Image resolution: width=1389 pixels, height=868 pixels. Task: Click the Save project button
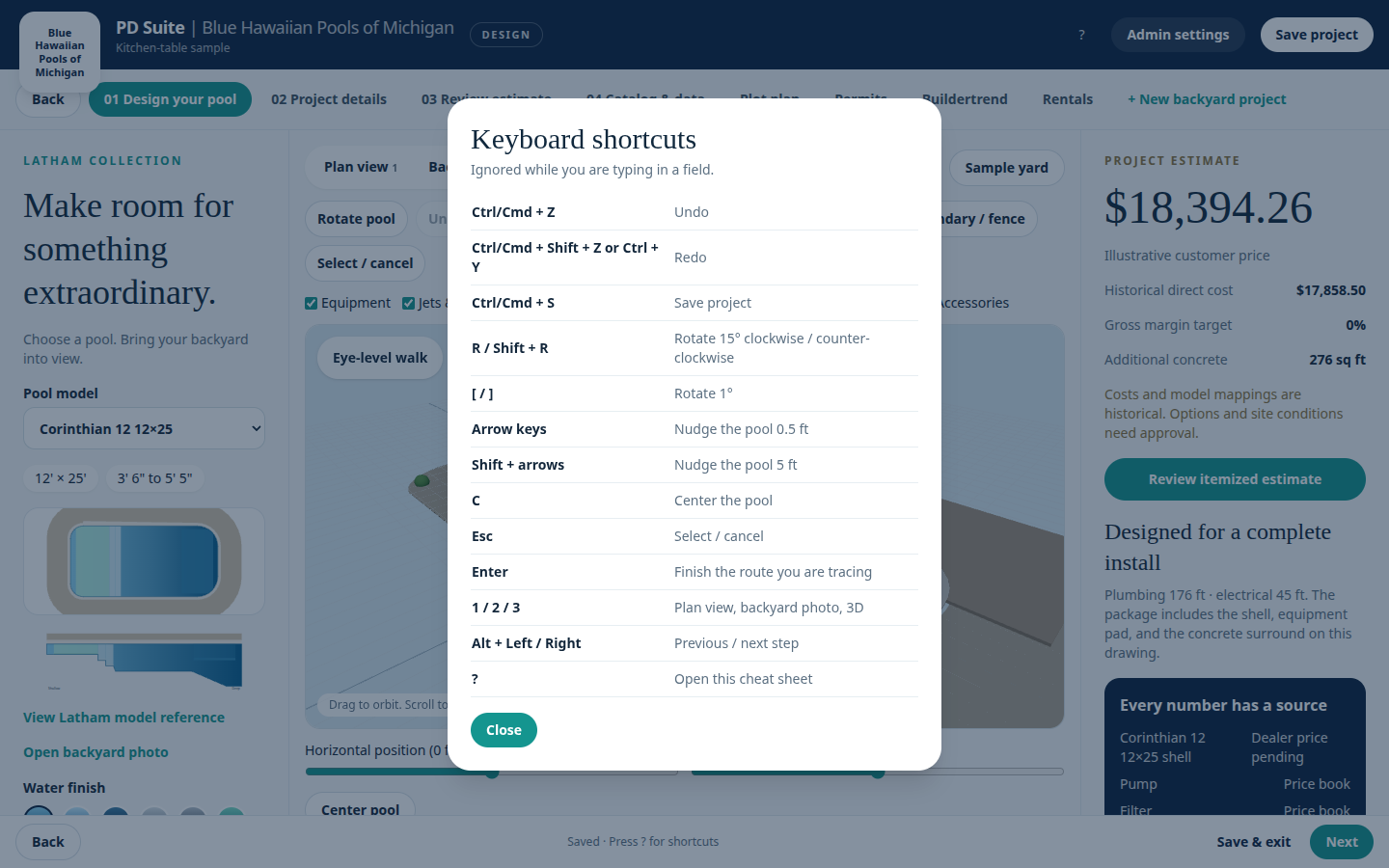tap(1317, 35)
